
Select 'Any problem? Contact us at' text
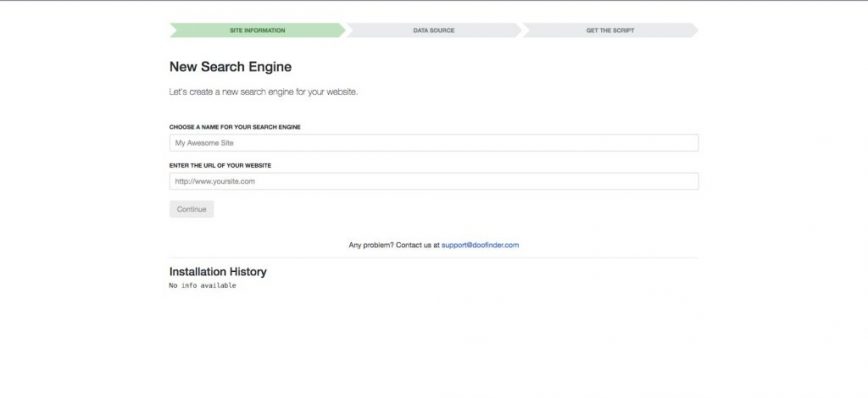(x=394, y=245)
